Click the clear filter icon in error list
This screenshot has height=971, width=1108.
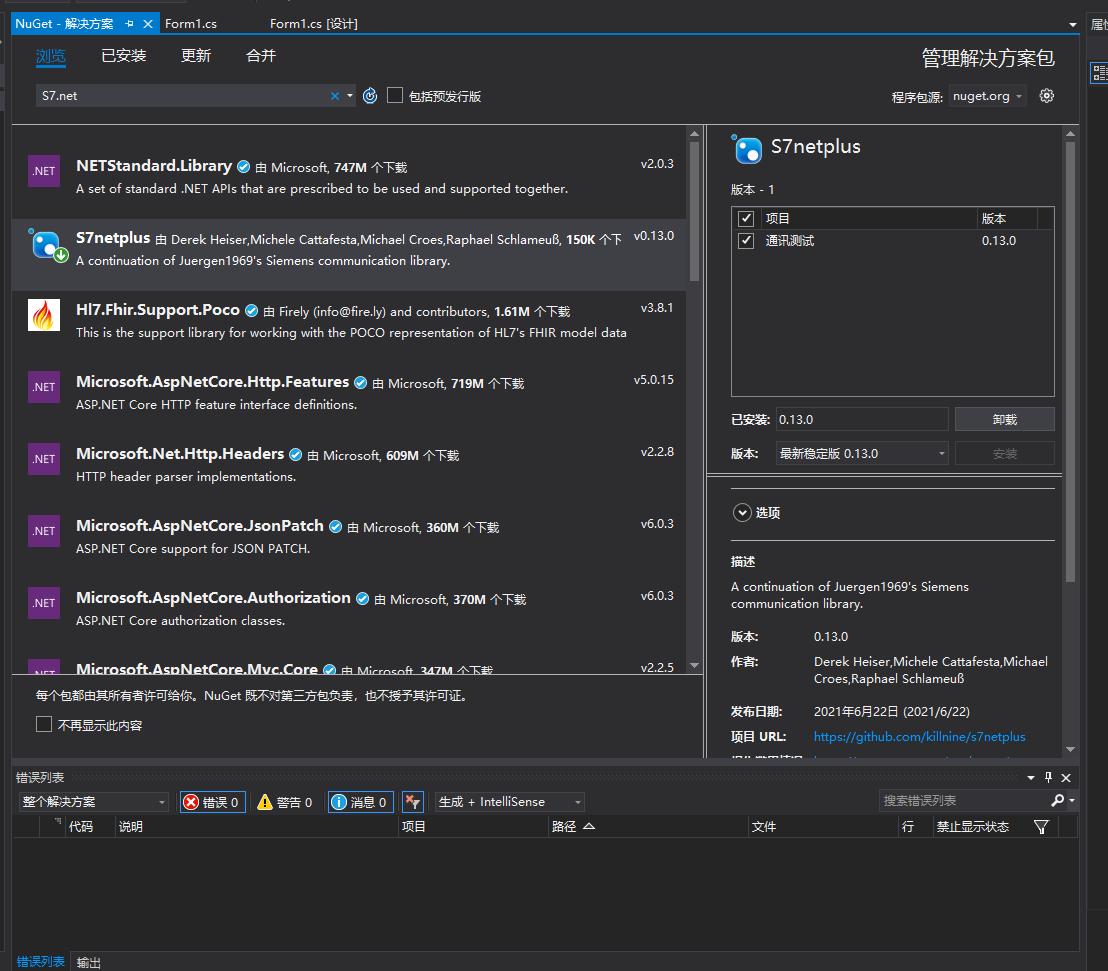coord(413,801)
